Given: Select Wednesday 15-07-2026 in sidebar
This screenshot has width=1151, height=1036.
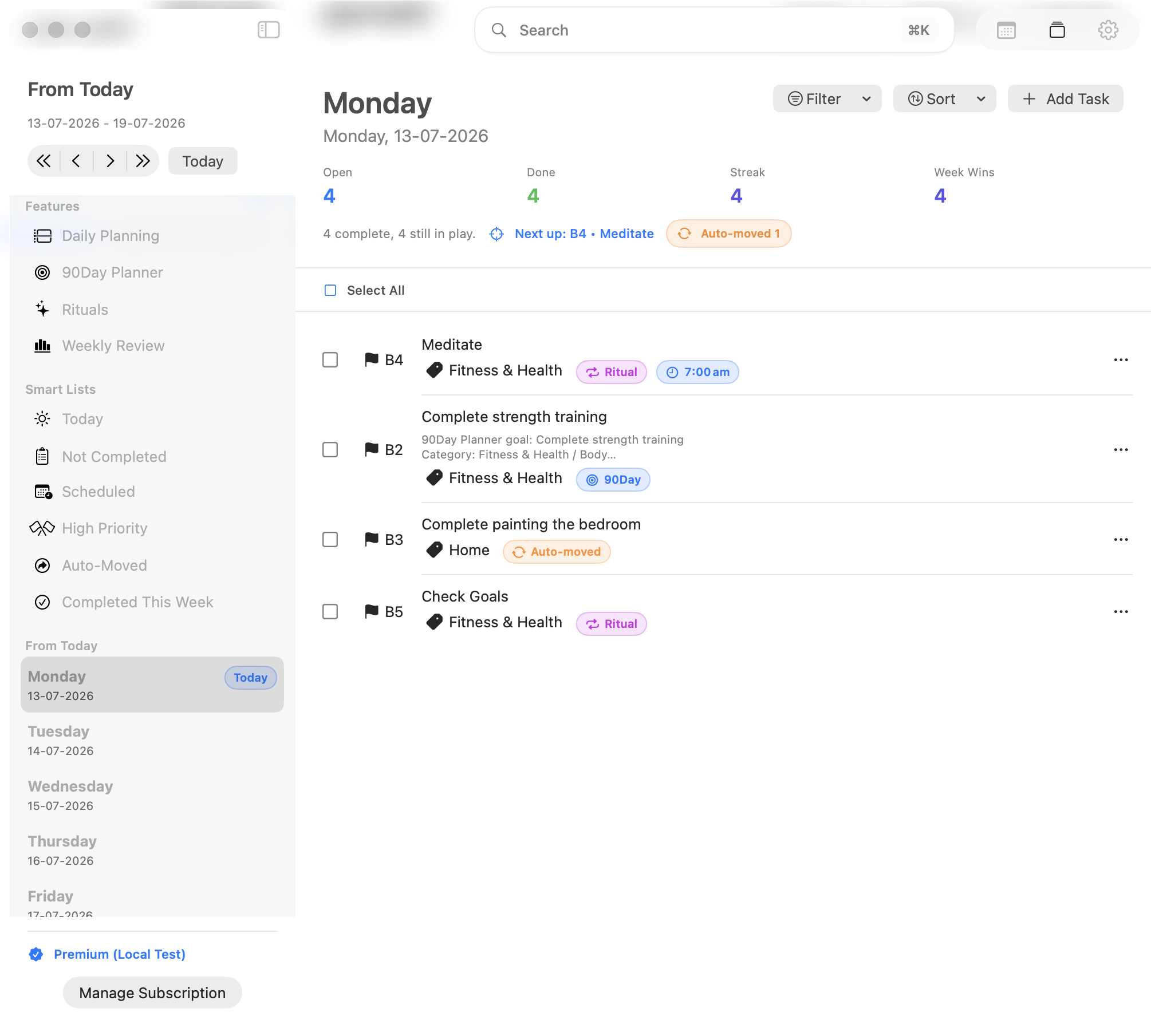Looking at the screenshot, I should [x=152, y=795].
